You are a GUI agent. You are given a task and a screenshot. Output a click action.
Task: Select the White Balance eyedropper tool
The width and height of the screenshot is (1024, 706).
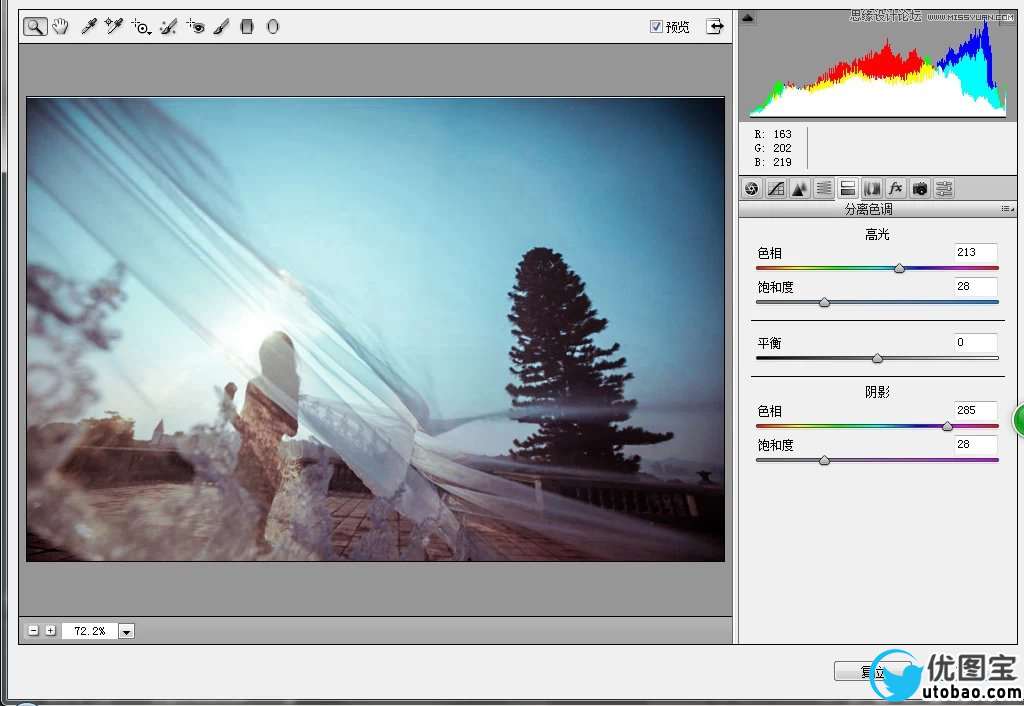pyautogui.click(x=88, y=27)
